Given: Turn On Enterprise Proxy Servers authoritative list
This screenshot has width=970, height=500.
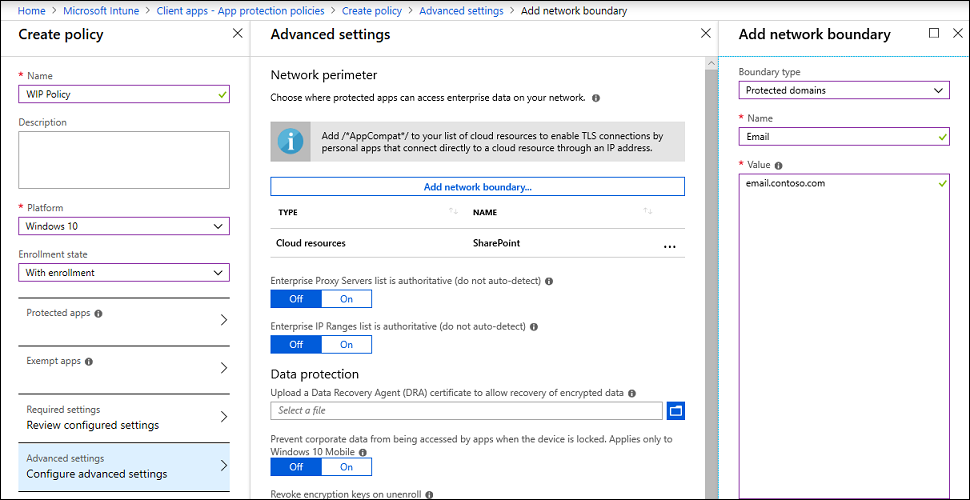Looking at the screenshot, I should [346, 298].
